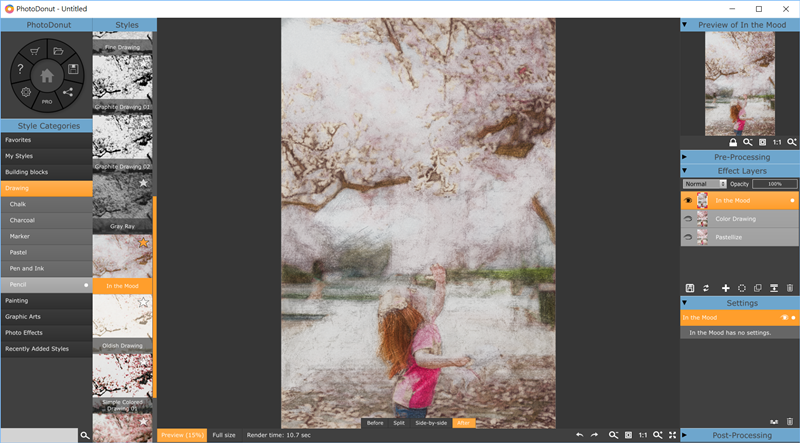Viewport: 800px width, 443px height.
Task: Expand the Pre-Processing panel
Action: pyautogui.click(x=740, y=157)
